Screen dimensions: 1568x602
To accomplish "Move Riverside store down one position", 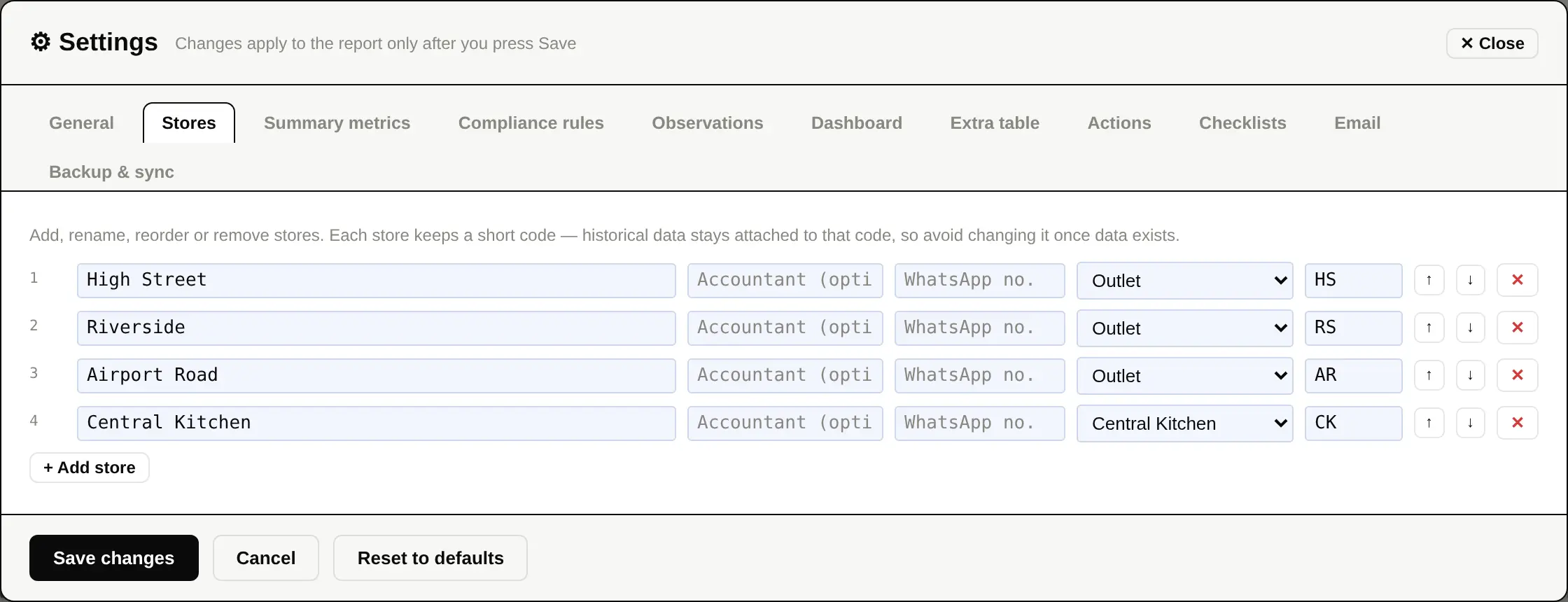I will coord(1470,328).
